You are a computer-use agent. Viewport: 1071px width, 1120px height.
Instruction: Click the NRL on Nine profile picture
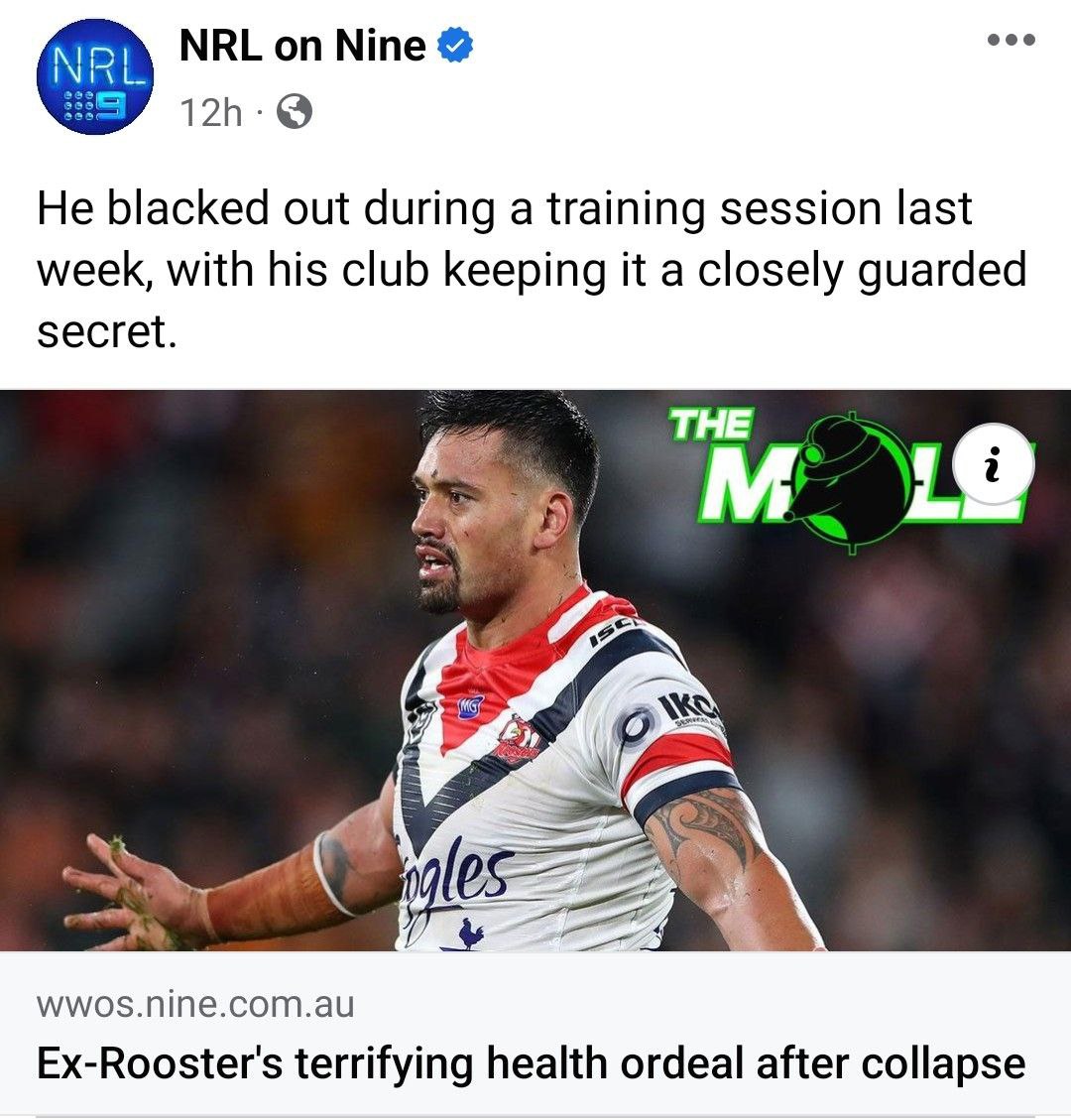94,76
